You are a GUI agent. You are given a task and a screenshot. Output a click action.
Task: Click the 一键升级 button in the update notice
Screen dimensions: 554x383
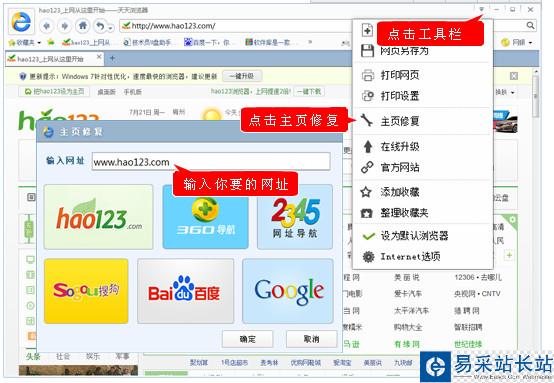[242, 76]
